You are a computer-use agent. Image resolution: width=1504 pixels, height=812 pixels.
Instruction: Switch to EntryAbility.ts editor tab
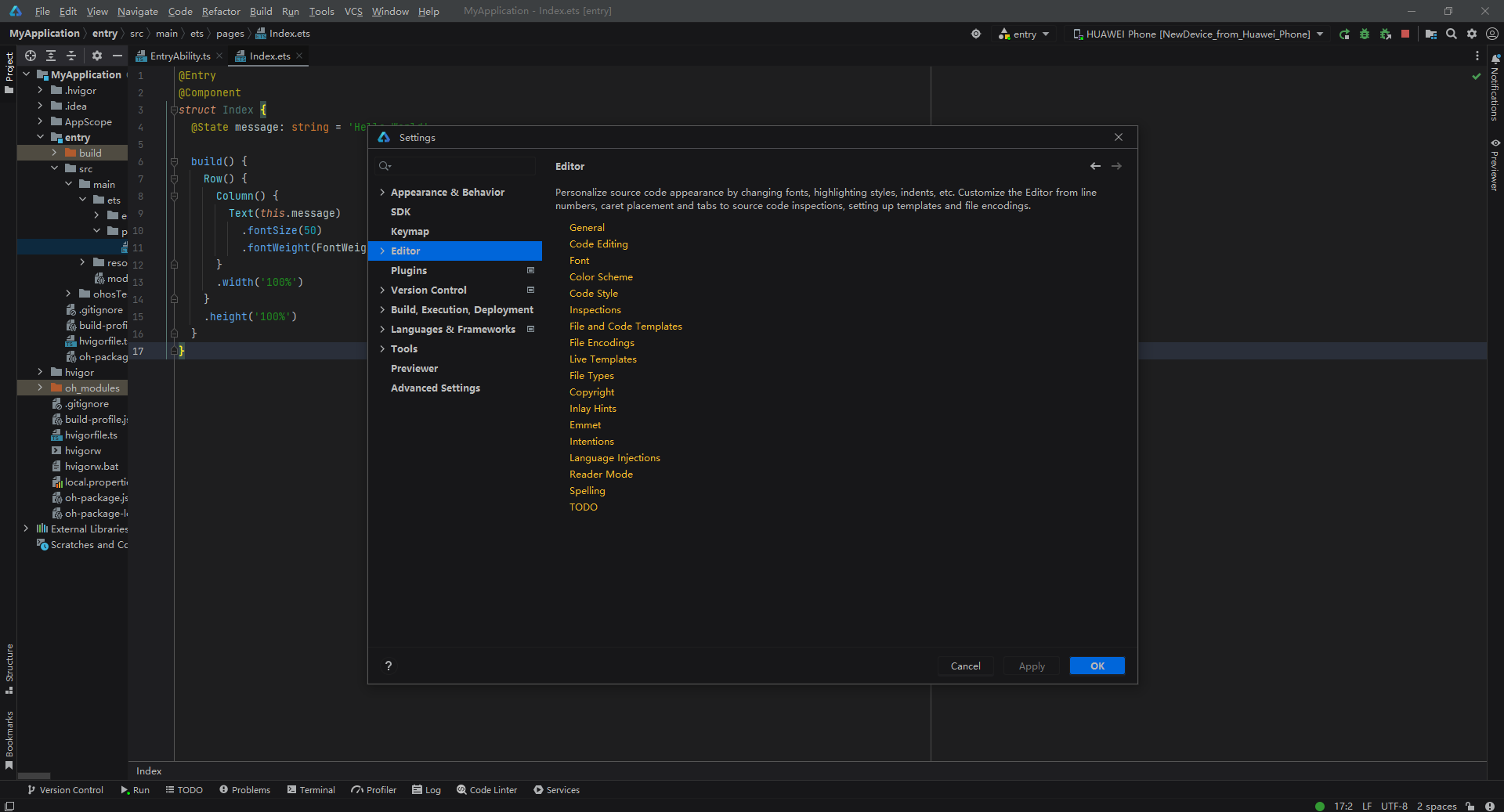tap(179, 56)
